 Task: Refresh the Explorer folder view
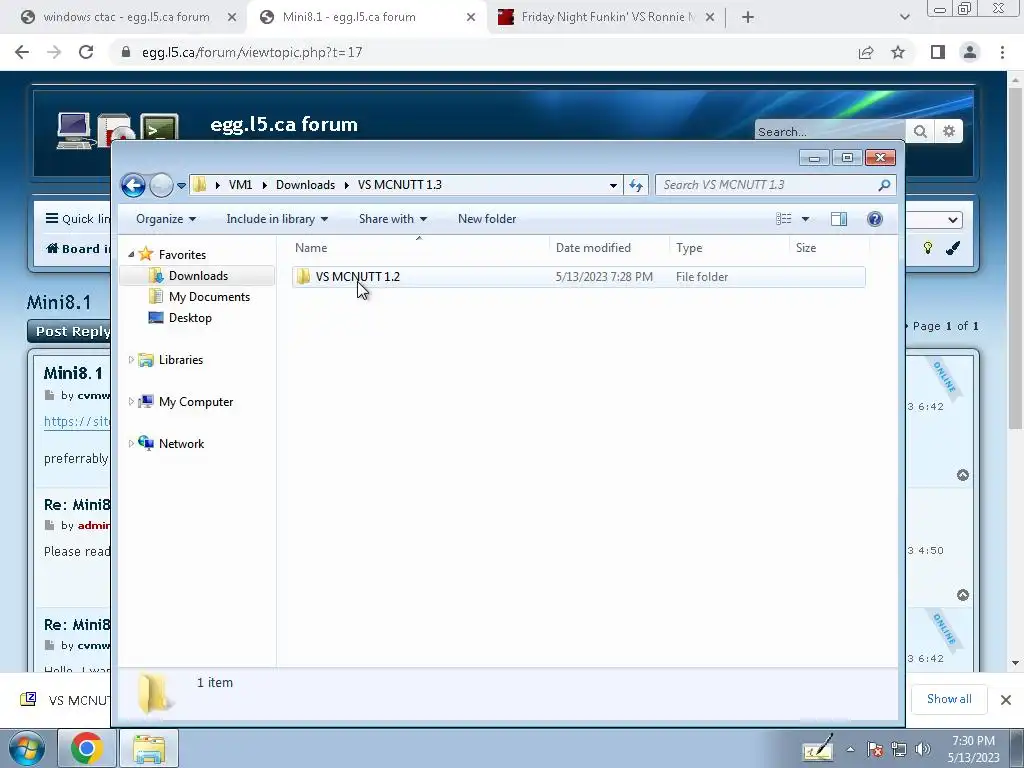coord(636,185)
